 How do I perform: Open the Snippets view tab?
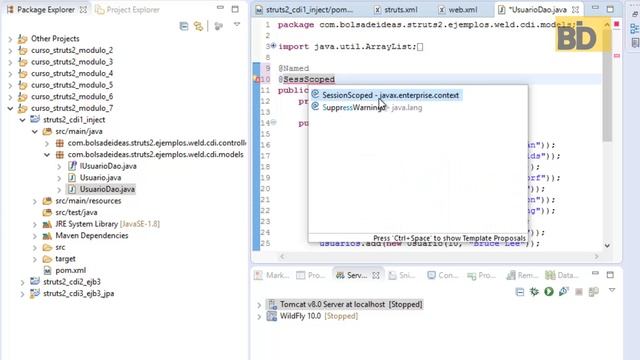[402, 276]
